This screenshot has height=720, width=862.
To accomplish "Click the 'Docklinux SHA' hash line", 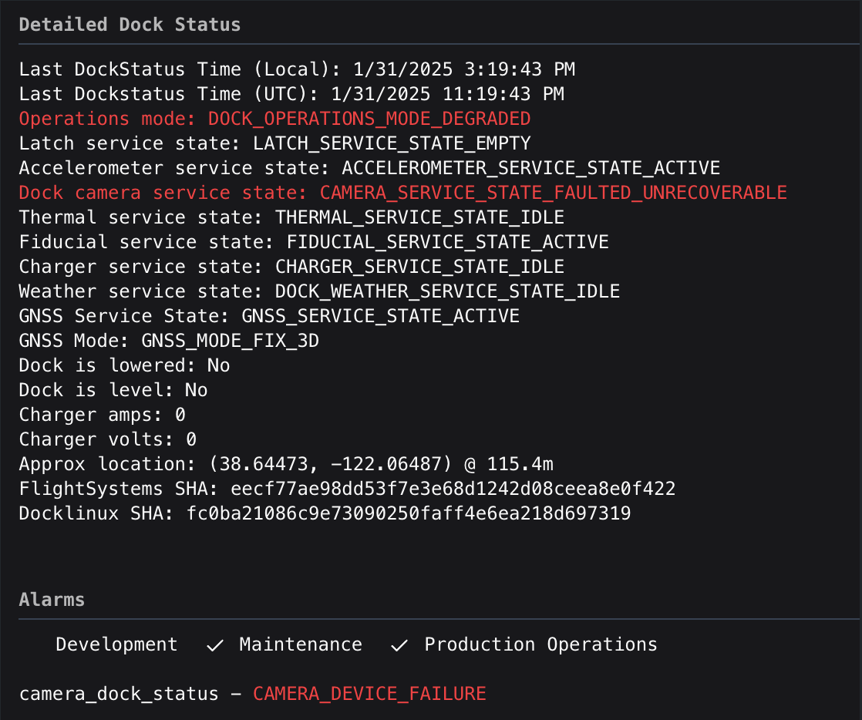I will tap(325, 514).
